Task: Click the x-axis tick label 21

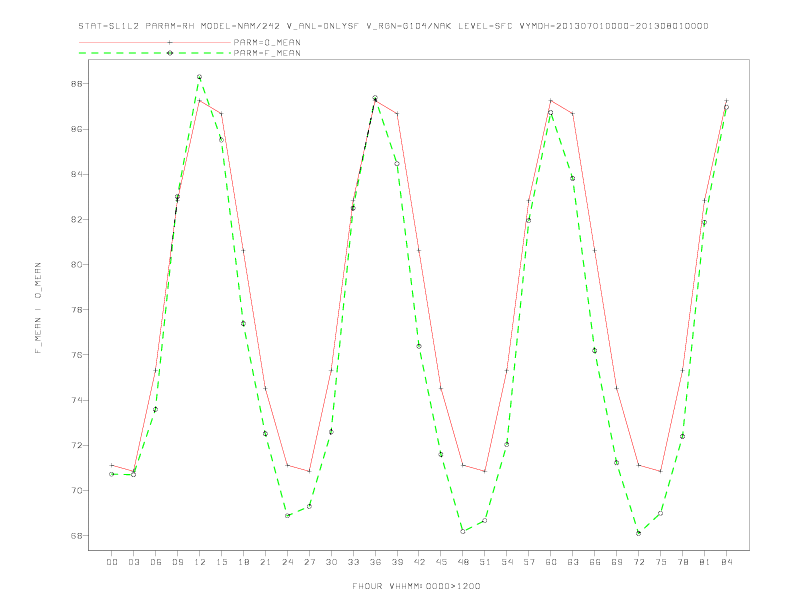Action: pyautogui.click(x=265, y=562)
